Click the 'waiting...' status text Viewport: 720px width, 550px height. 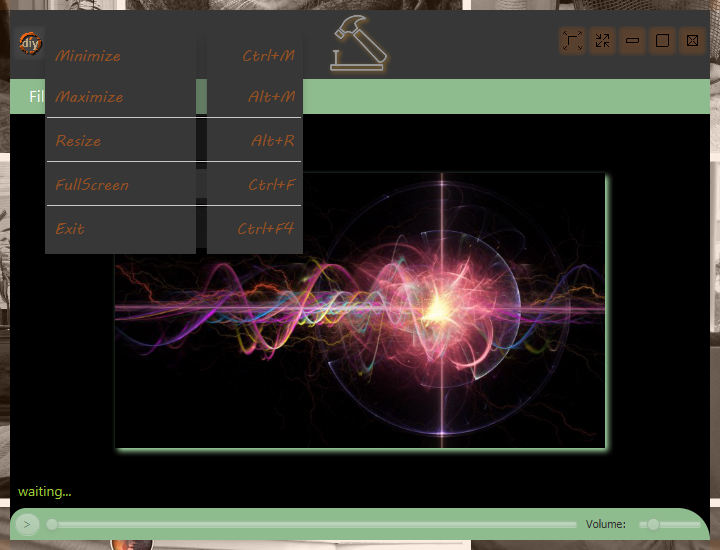[x=45, y=492]
